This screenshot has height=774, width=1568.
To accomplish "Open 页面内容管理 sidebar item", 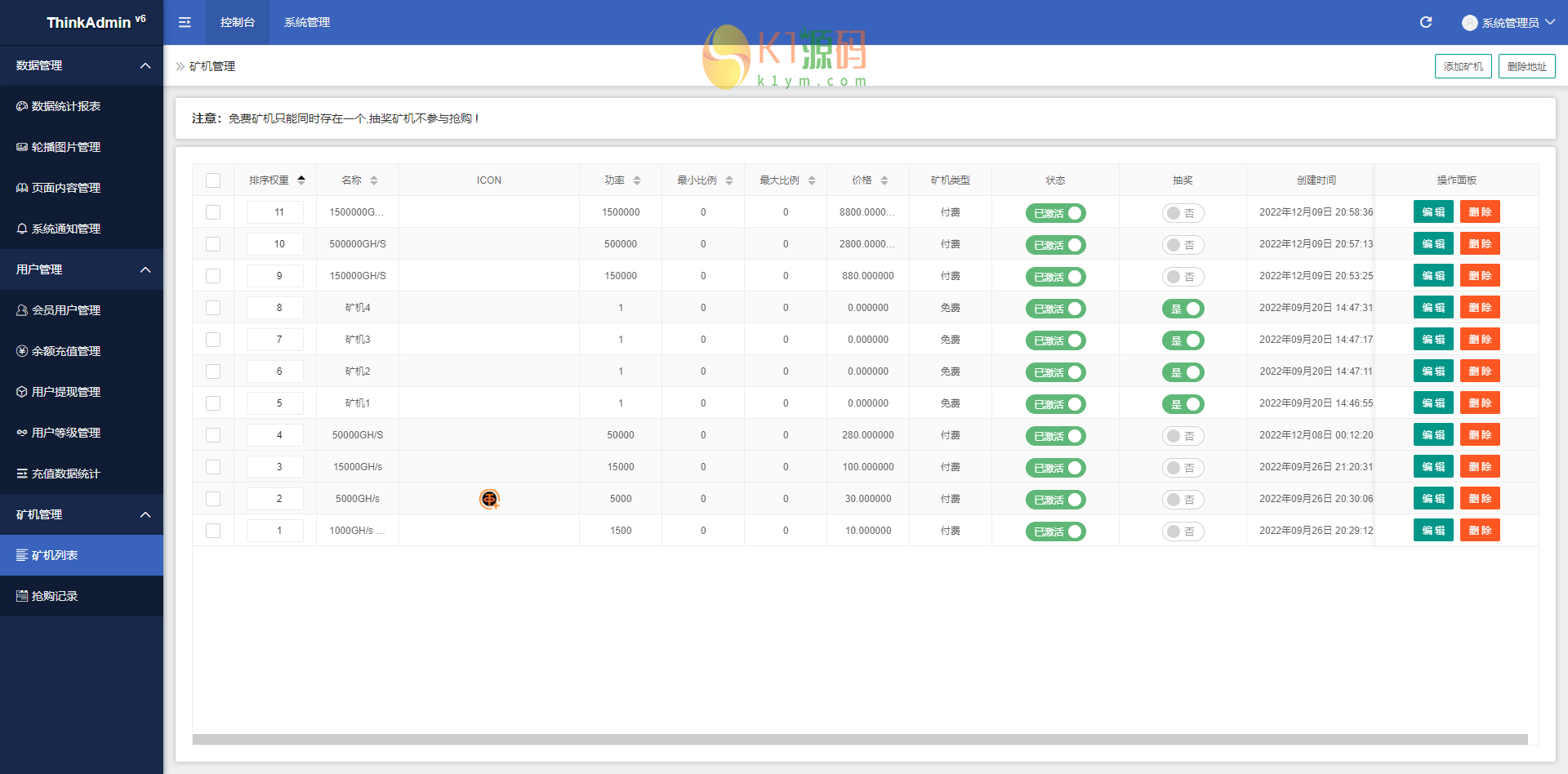I will pyautogui.click(x=82, y=188).
